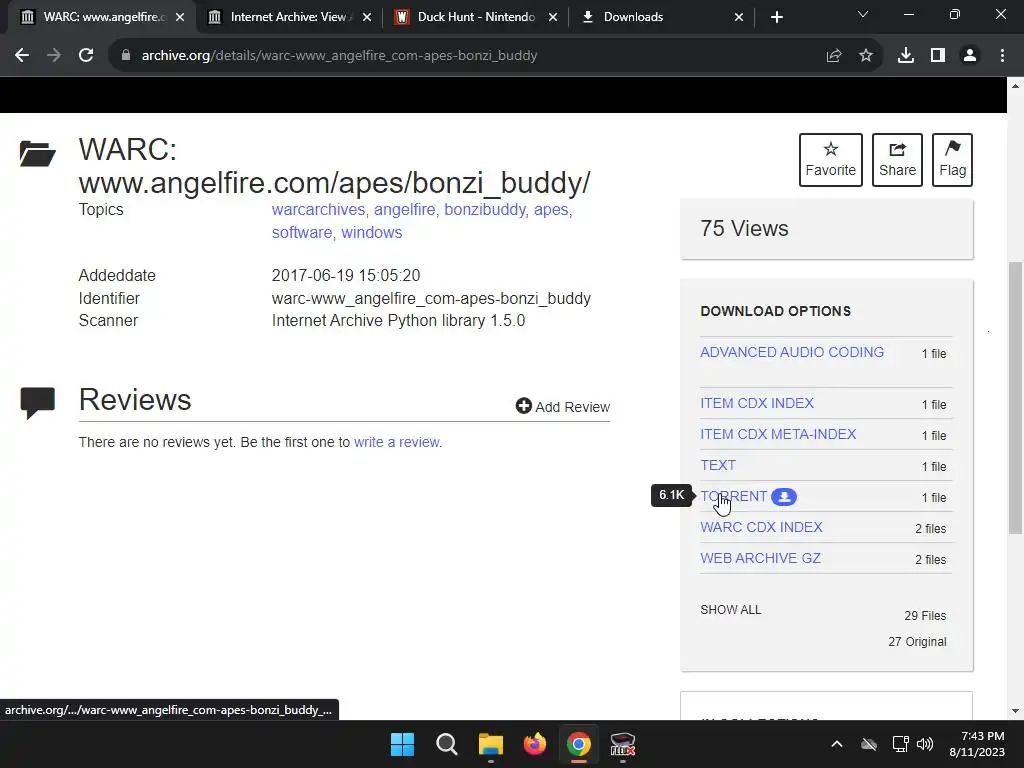Open the Chrome three-dot menu

pyautogui.click(x=1002, y=56)
